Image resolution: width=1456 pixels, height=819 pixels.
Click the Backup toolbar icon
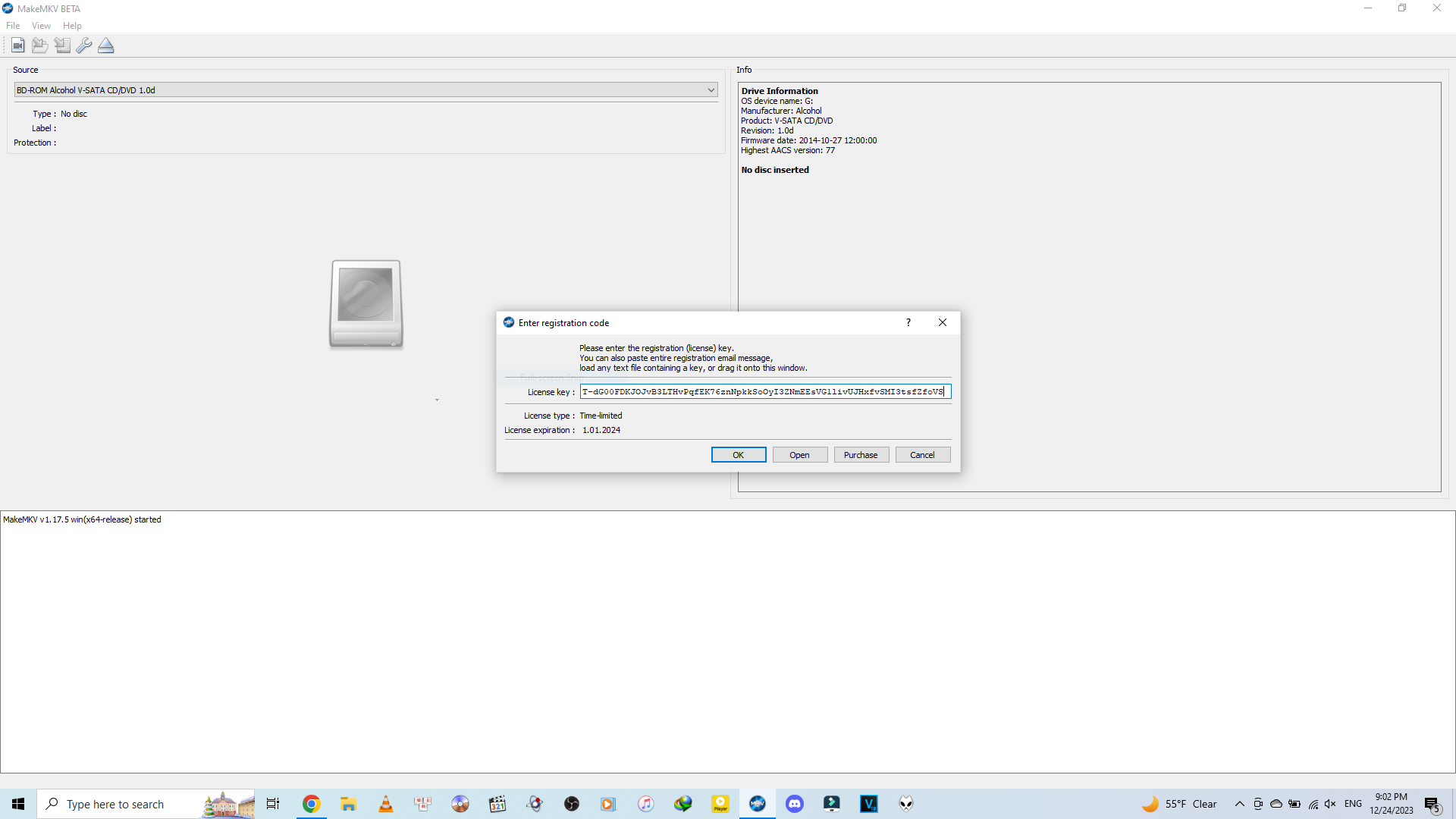(62, 45)
